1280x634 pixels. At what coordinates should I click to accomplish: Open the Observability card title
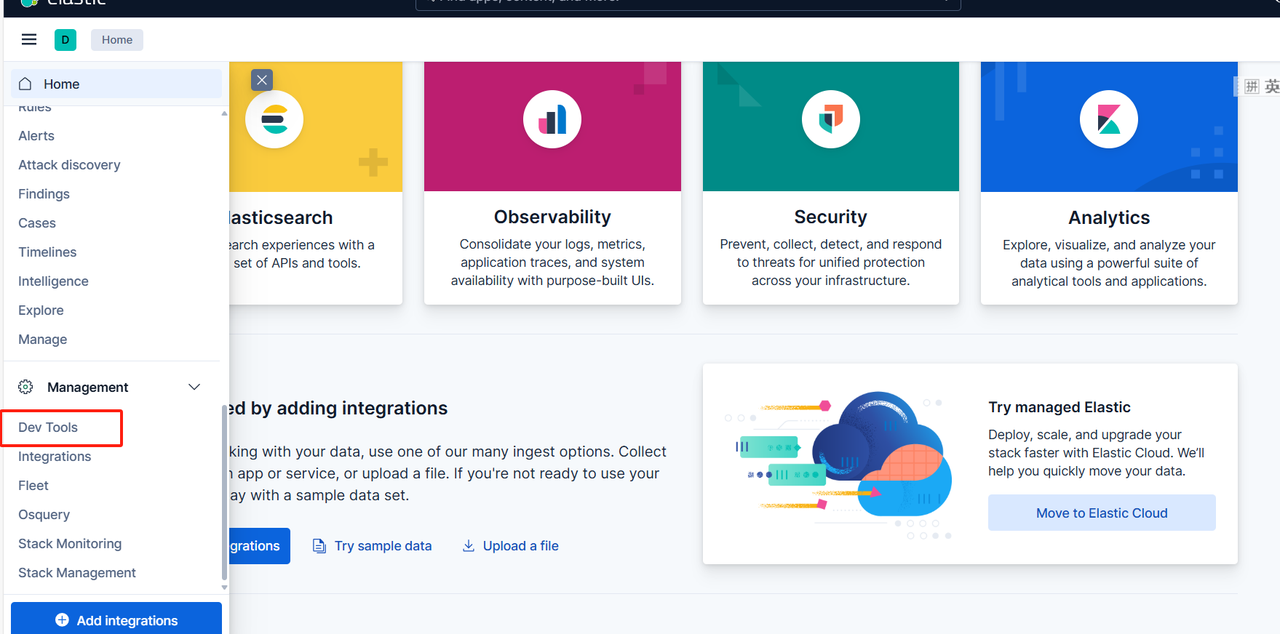point(552,217)
